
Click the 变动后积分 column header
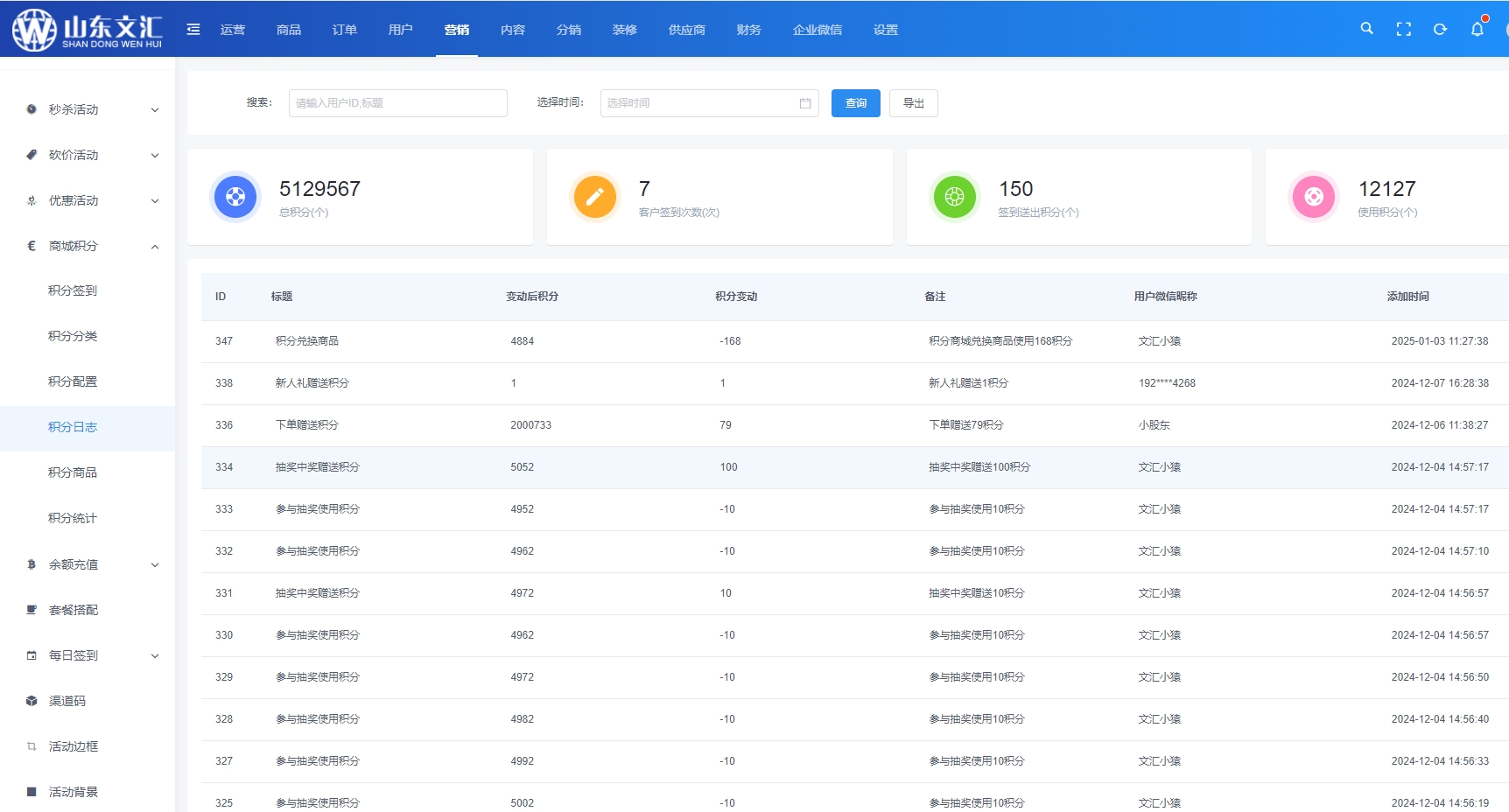tap(532, 297)
